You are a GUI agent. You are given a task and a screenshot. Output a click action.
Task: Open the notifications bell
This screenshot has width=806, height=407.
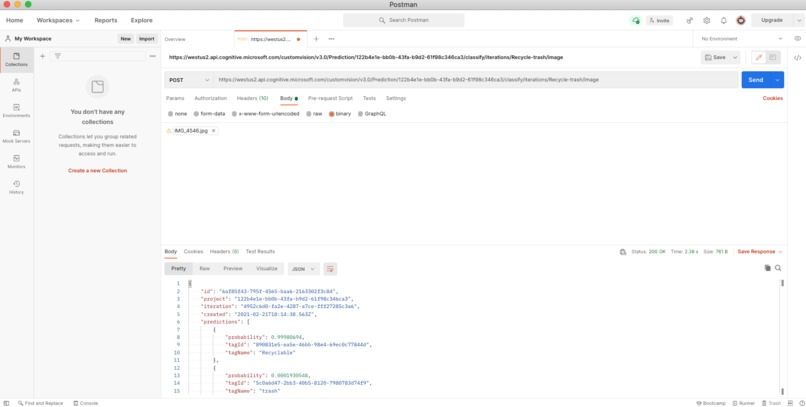tap(724, 21)
